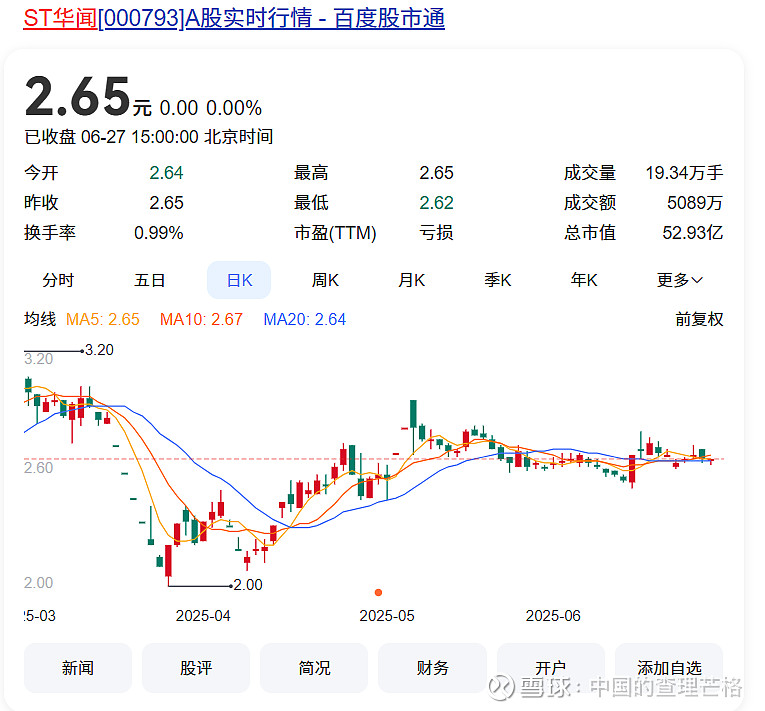Image resolution: width=765 pixels, height=711 pixels.
Task: Click the 均线 label
Action: [40, 319]
